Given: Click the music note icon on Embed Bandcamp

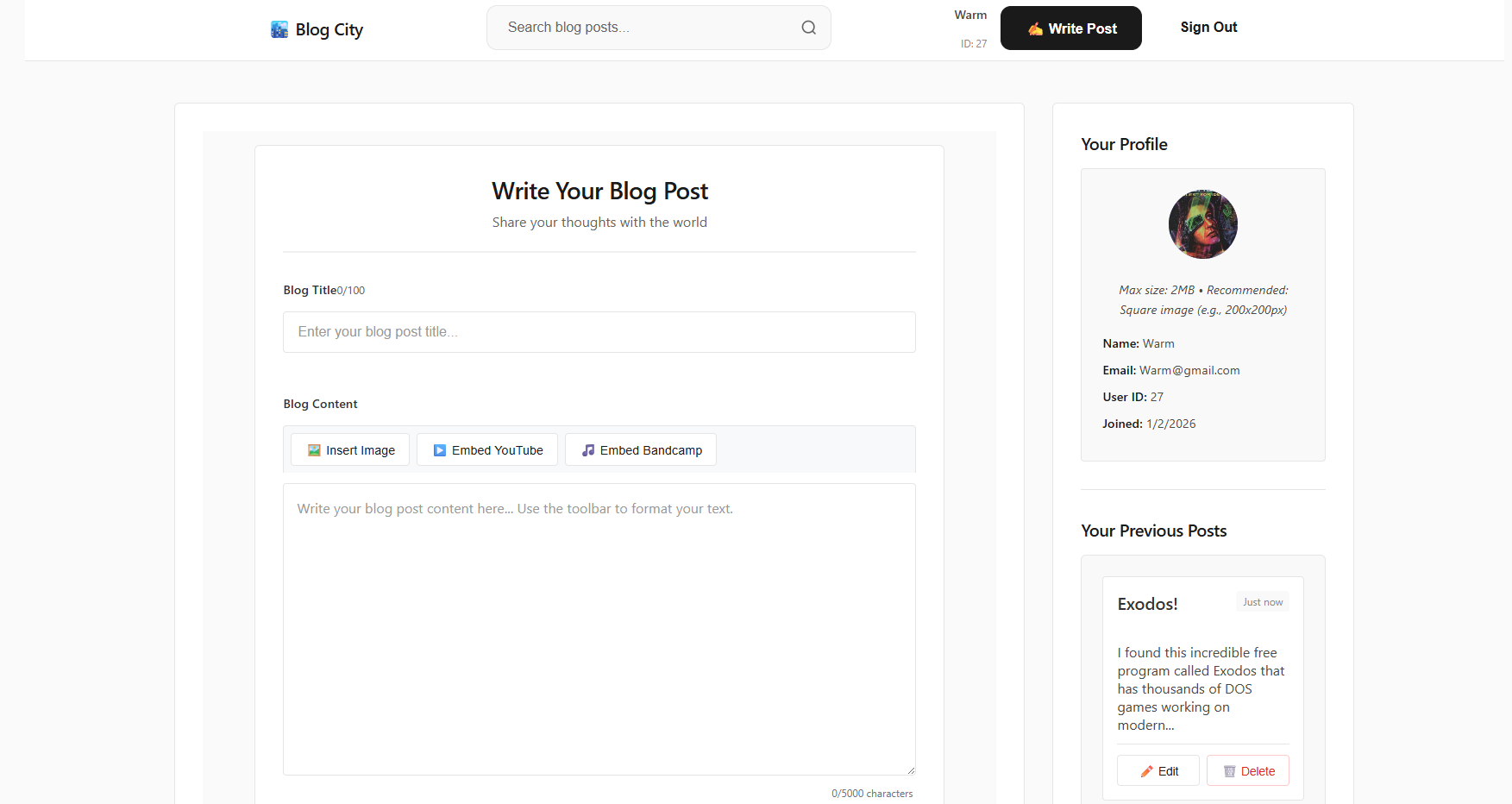Looking at the screenshot, I should pos(588,449).
